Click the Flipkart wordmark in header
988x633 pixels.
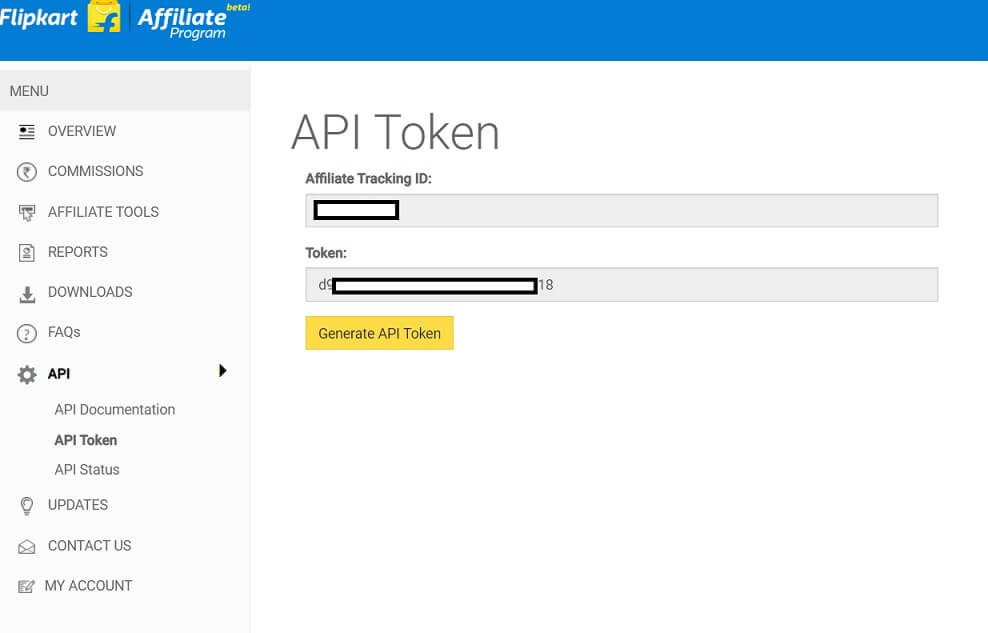coord(39,18)
